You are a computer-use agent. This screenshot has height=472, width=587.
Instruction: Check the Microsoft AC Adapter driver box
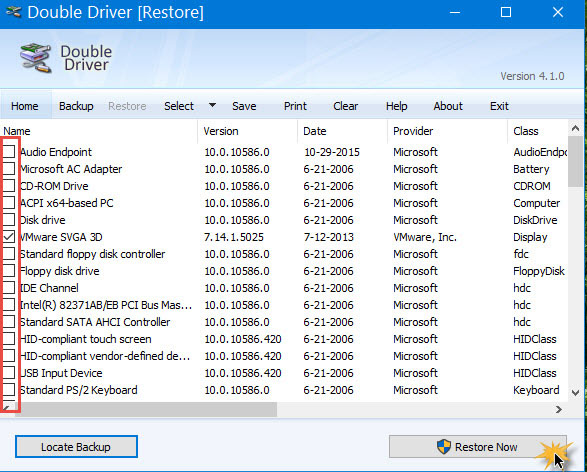(9, 168)
